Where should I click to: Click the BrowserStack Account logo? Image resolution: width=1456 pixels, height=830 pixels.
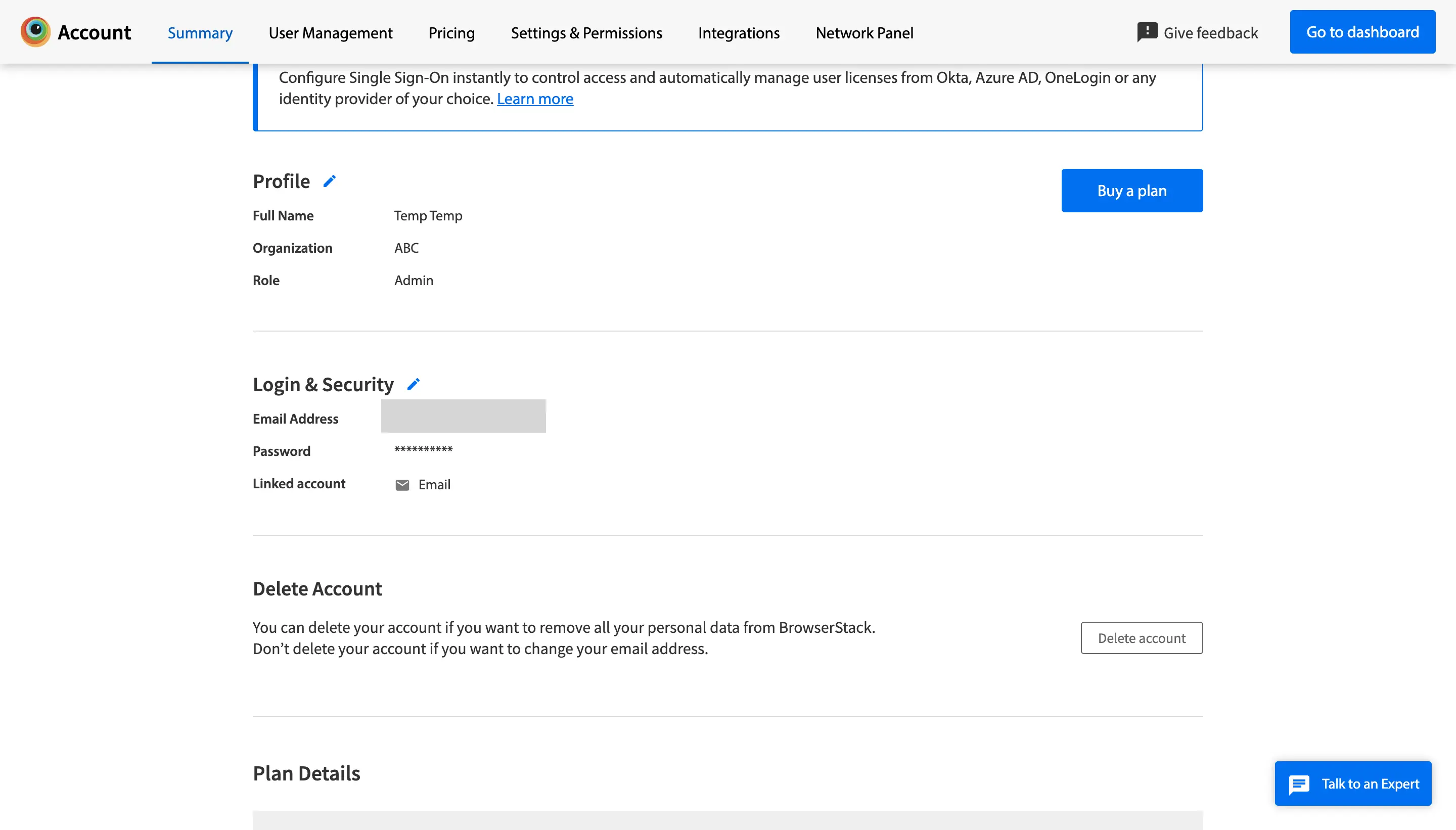pos(75,31)
